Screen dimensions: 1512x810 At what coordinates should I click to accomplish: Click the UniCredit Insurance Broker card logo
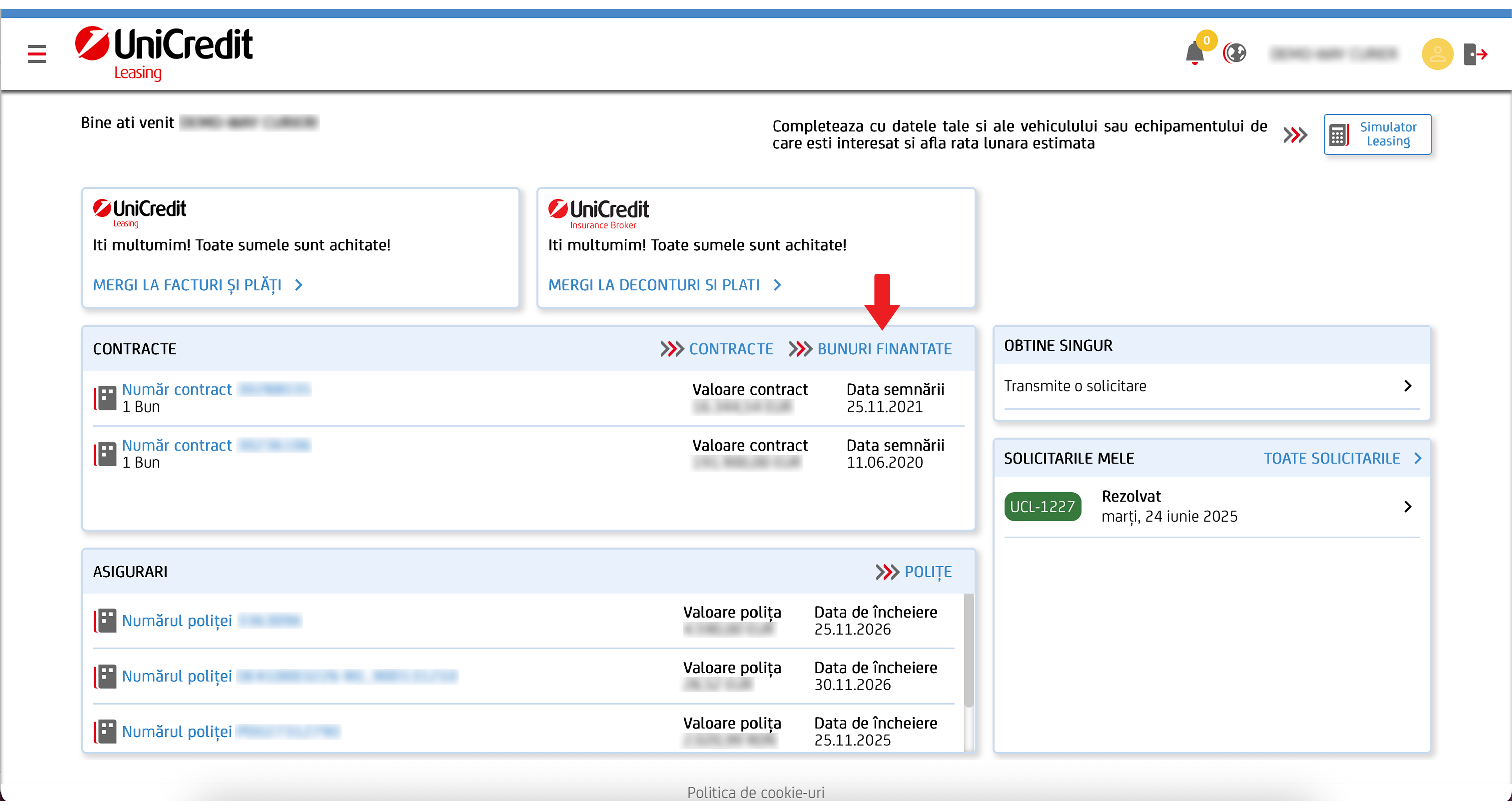(x=598, y=214)
